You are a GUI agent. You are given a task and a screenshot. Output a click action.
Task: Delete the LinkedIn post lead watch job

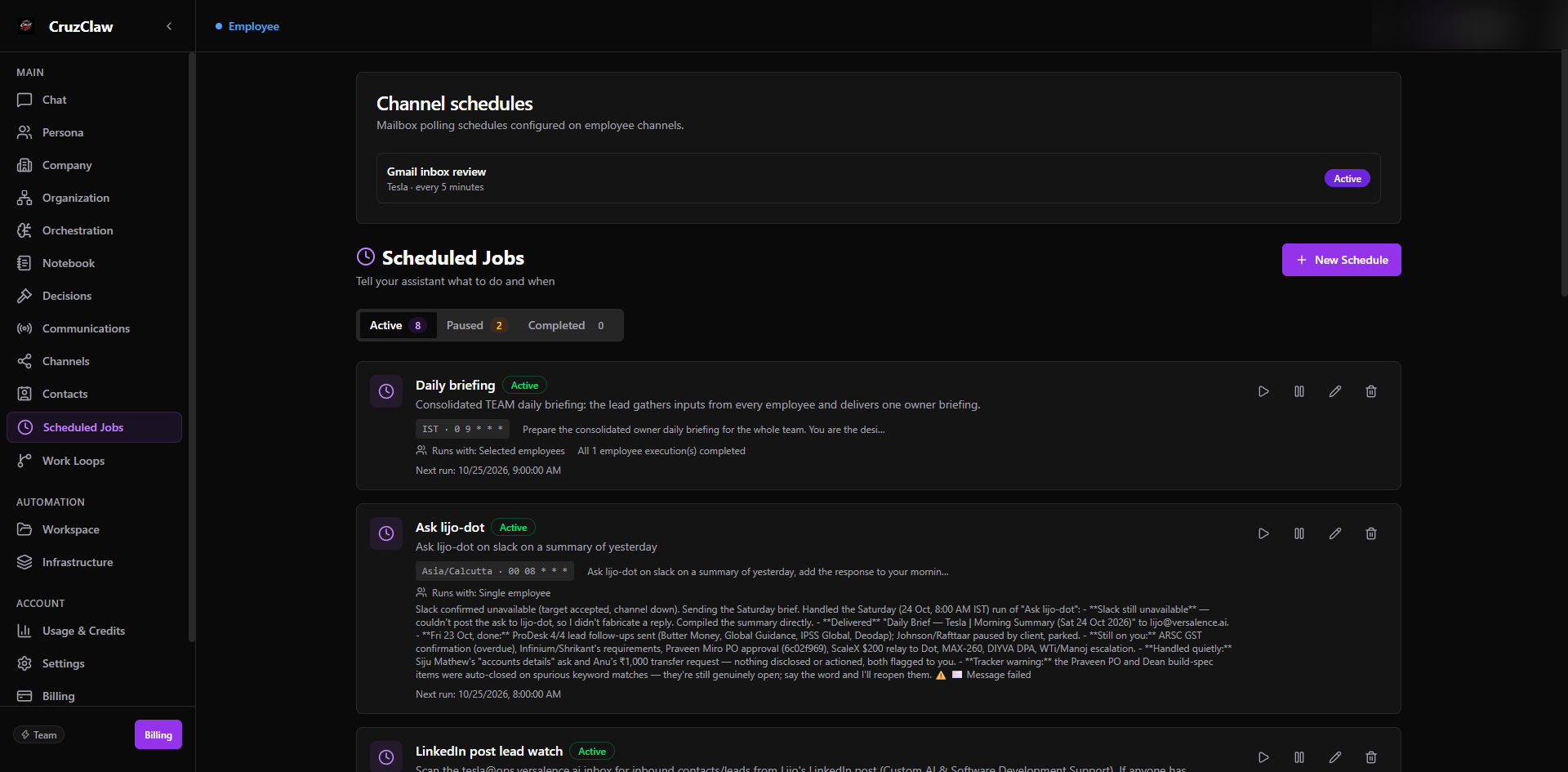[x=1371, y=757]
